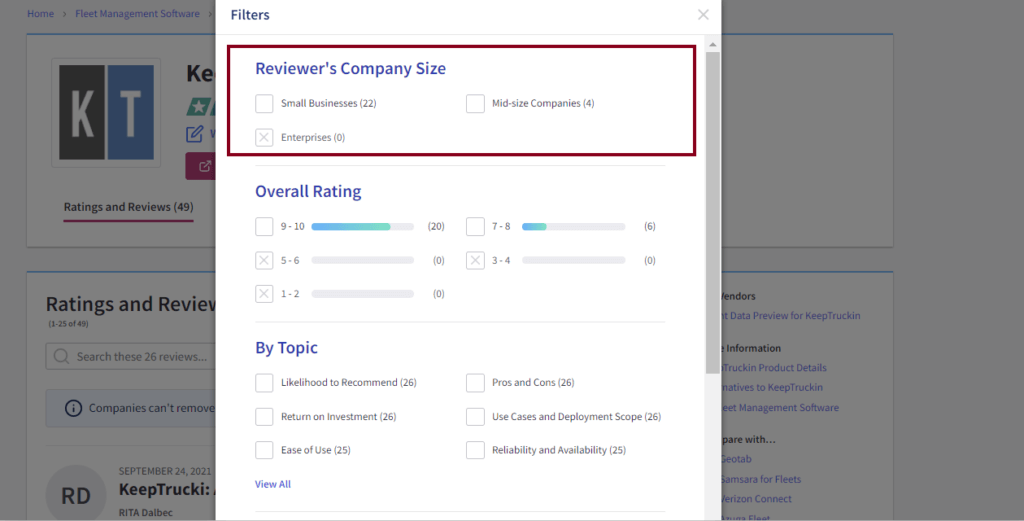The width and height of the screenshot is (1024, 521).
Task: Click the 7 - 8 rating progress bar
Action: pyautogui.click(x=573, y=227)
